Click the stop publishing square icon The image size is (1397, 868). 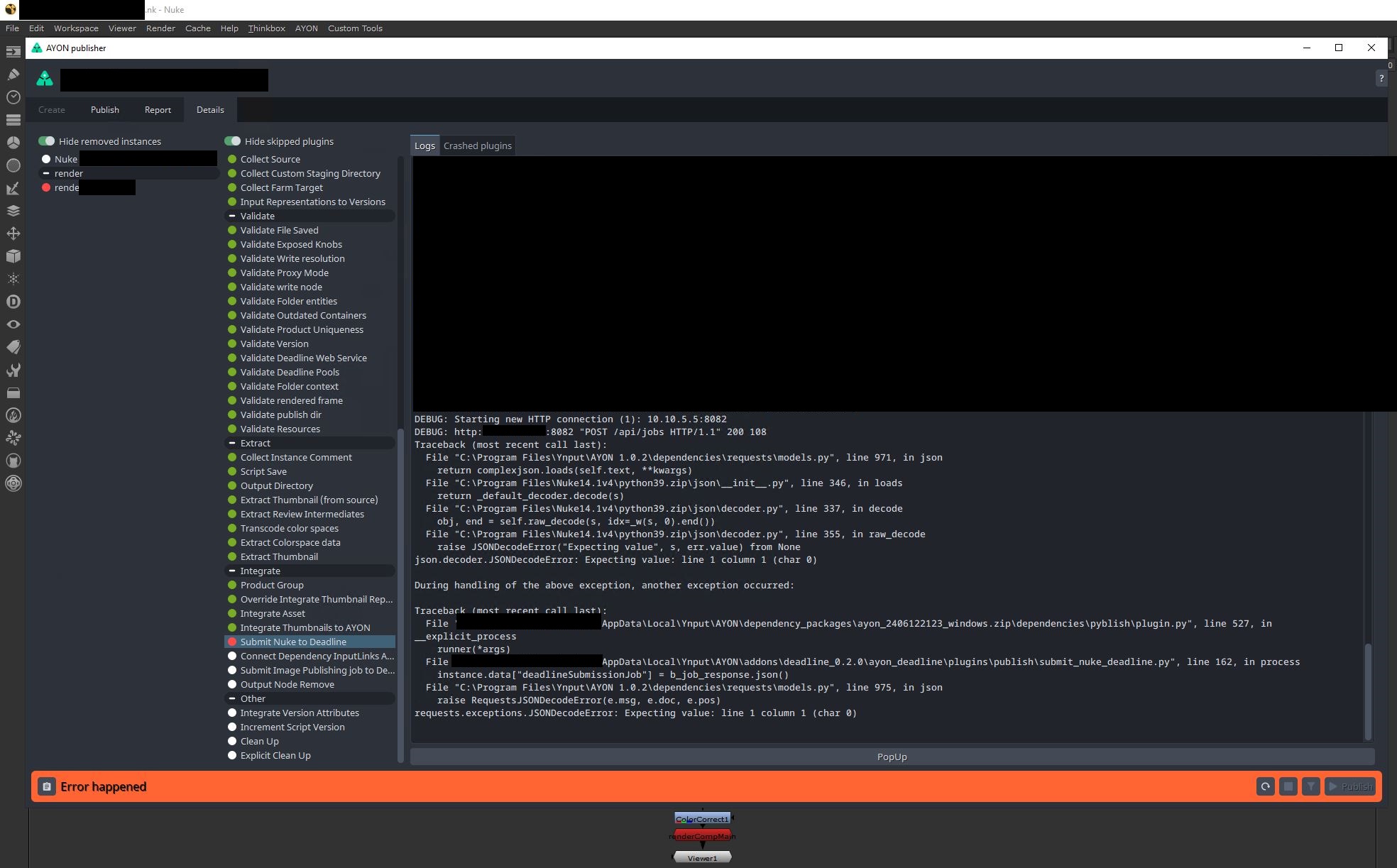pos(1288,786)
